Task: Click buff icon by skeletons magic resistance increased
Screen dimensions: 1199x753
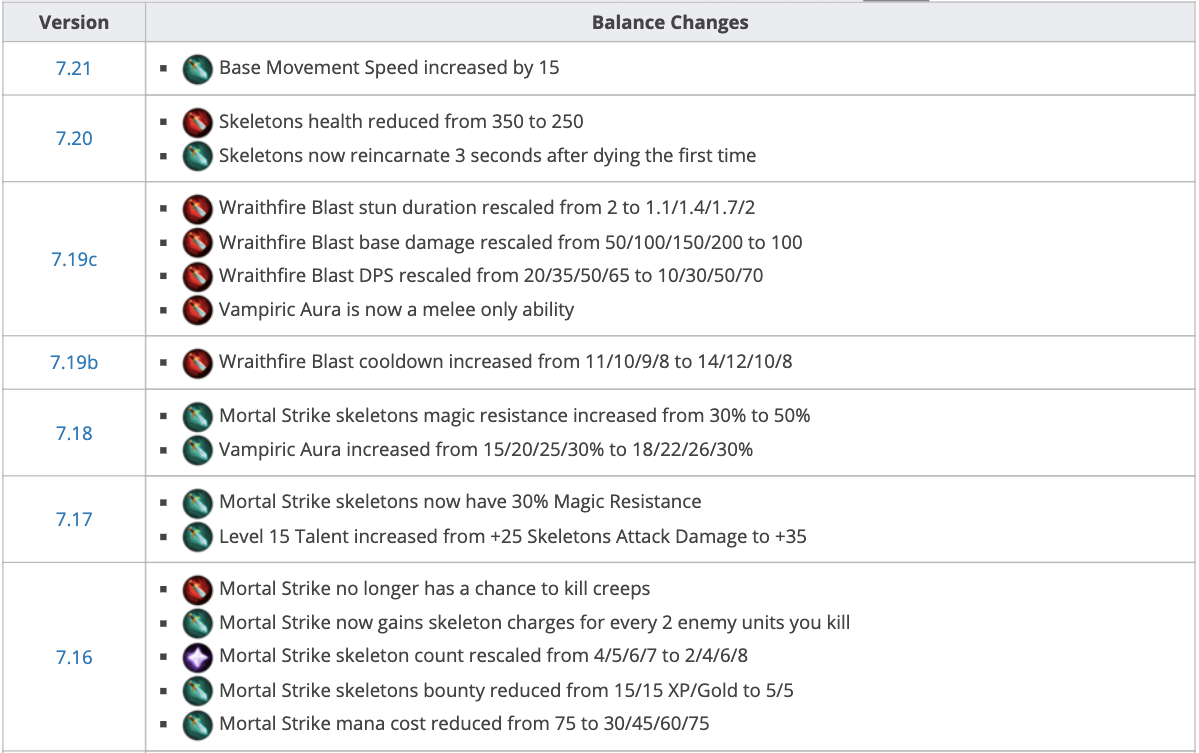Action: (198, 415)
